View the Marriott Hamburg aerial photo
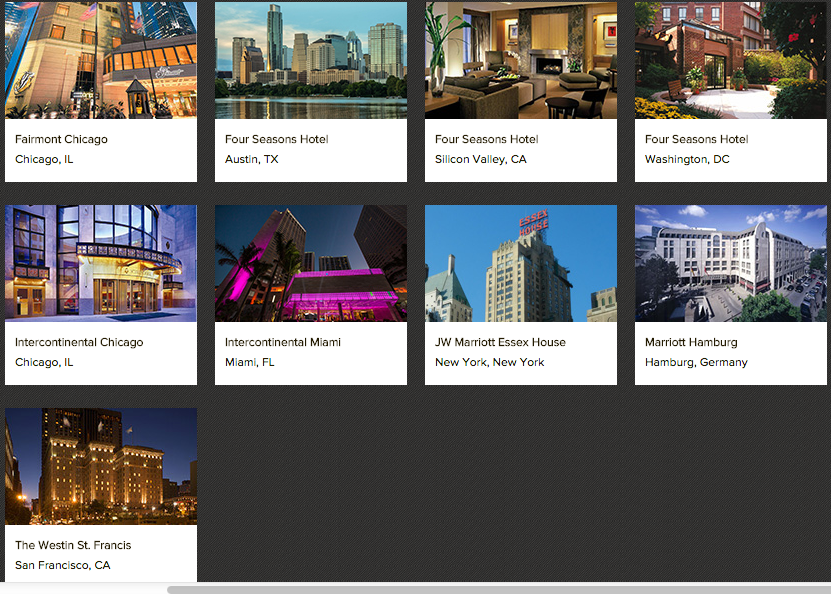Screen dimensions: 831x594 (730, 263)
